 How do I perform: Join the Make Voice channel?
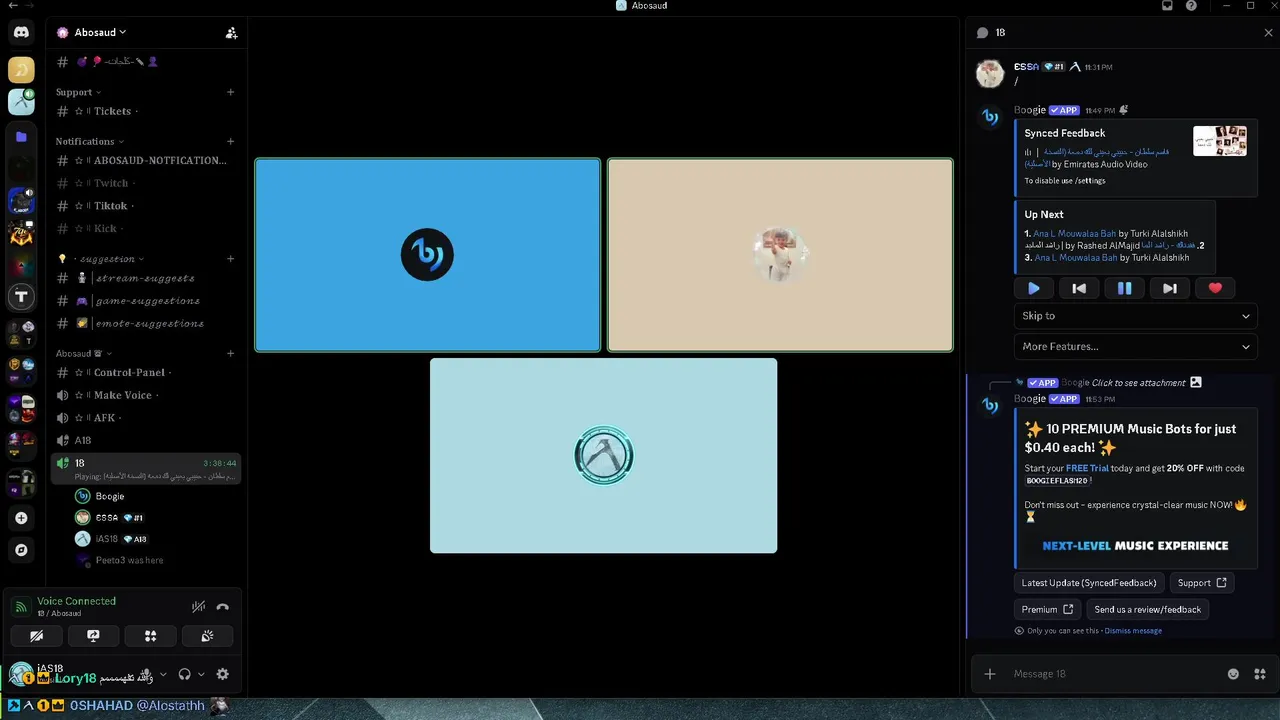click(146, 395)
